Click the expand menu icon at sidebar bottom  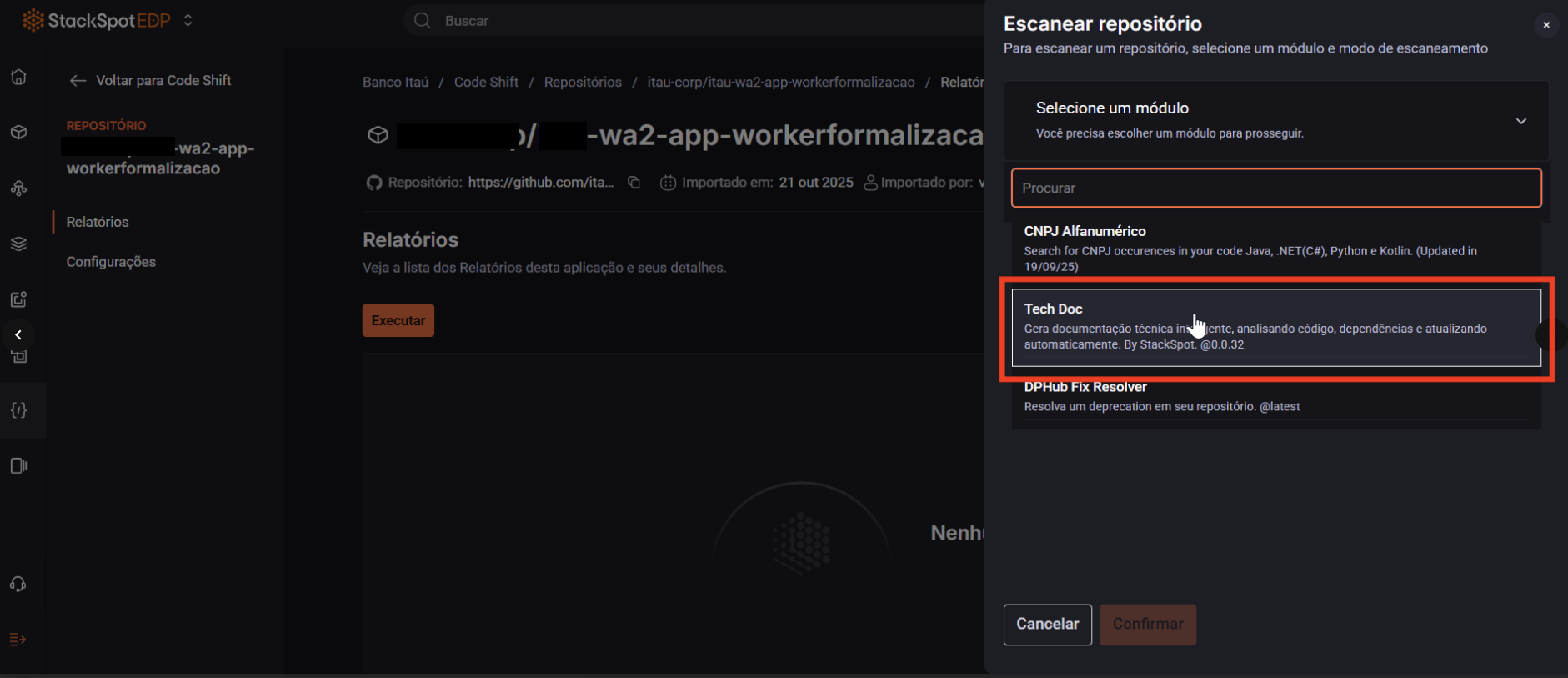pyautogui.click(x=18, y=640)
